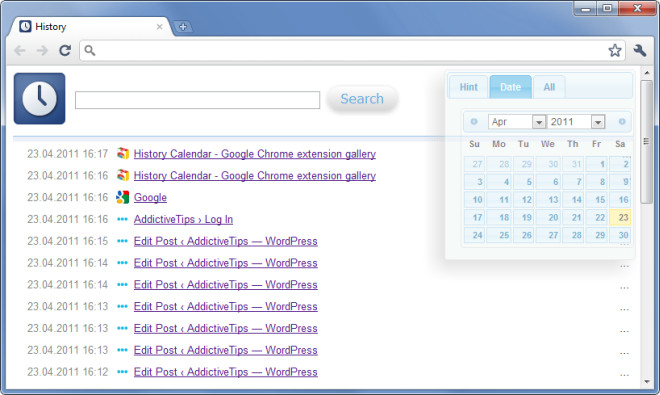660x395 pixels.
Task: Click the history search text field
Action: (x=197, y=100)
